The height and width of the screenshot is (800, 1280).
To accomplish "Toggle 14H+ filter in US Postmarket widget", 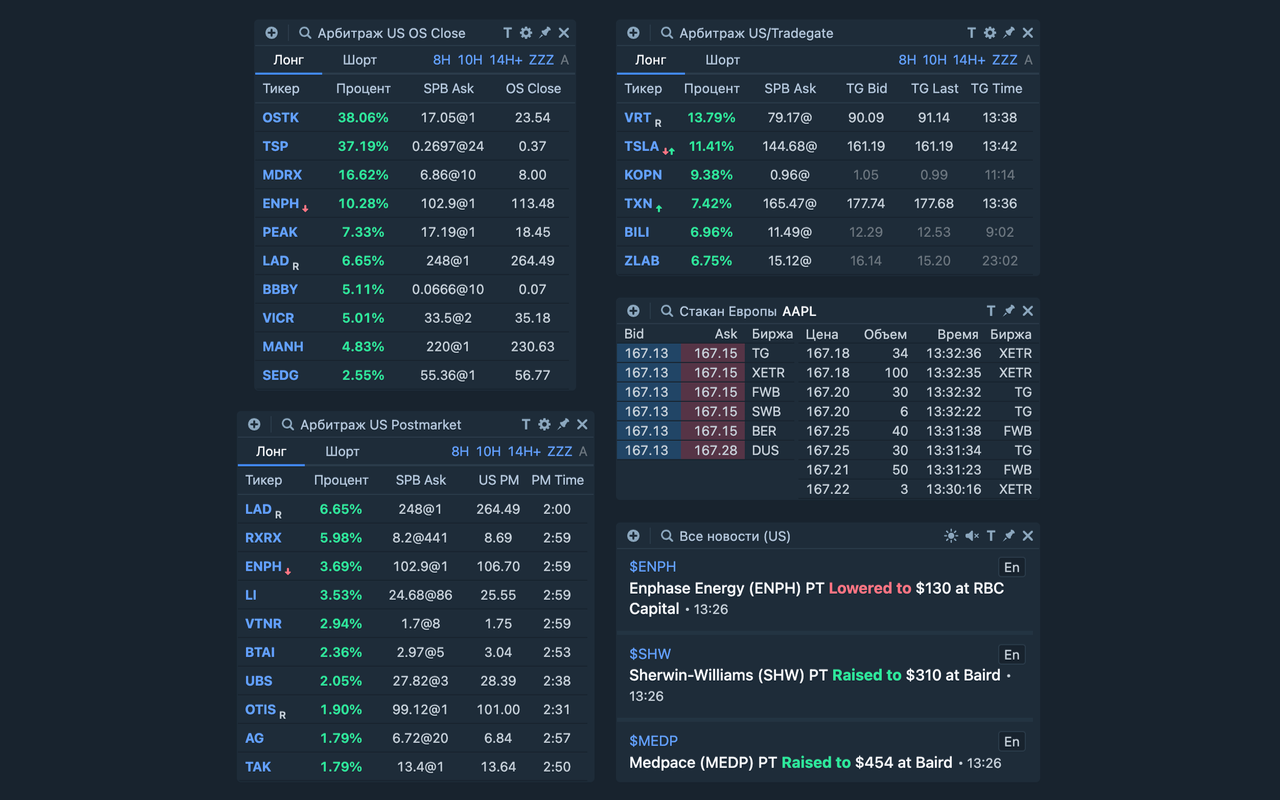I will (x=524, y=452).
